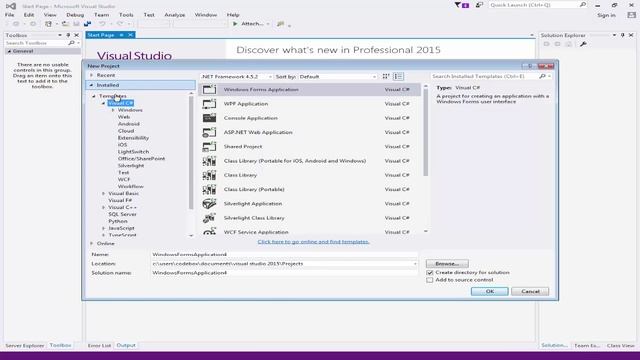Pin the Solution Explorer panel
640x360 pixels.
click(x=622, y=35)
